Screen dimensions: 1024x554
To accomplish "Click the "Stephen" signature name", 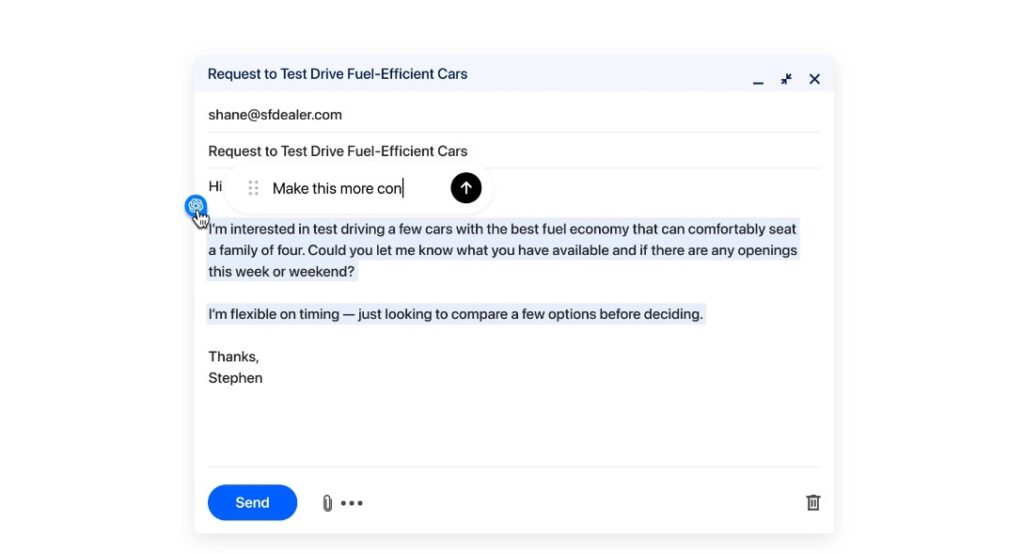I will 235,378.
